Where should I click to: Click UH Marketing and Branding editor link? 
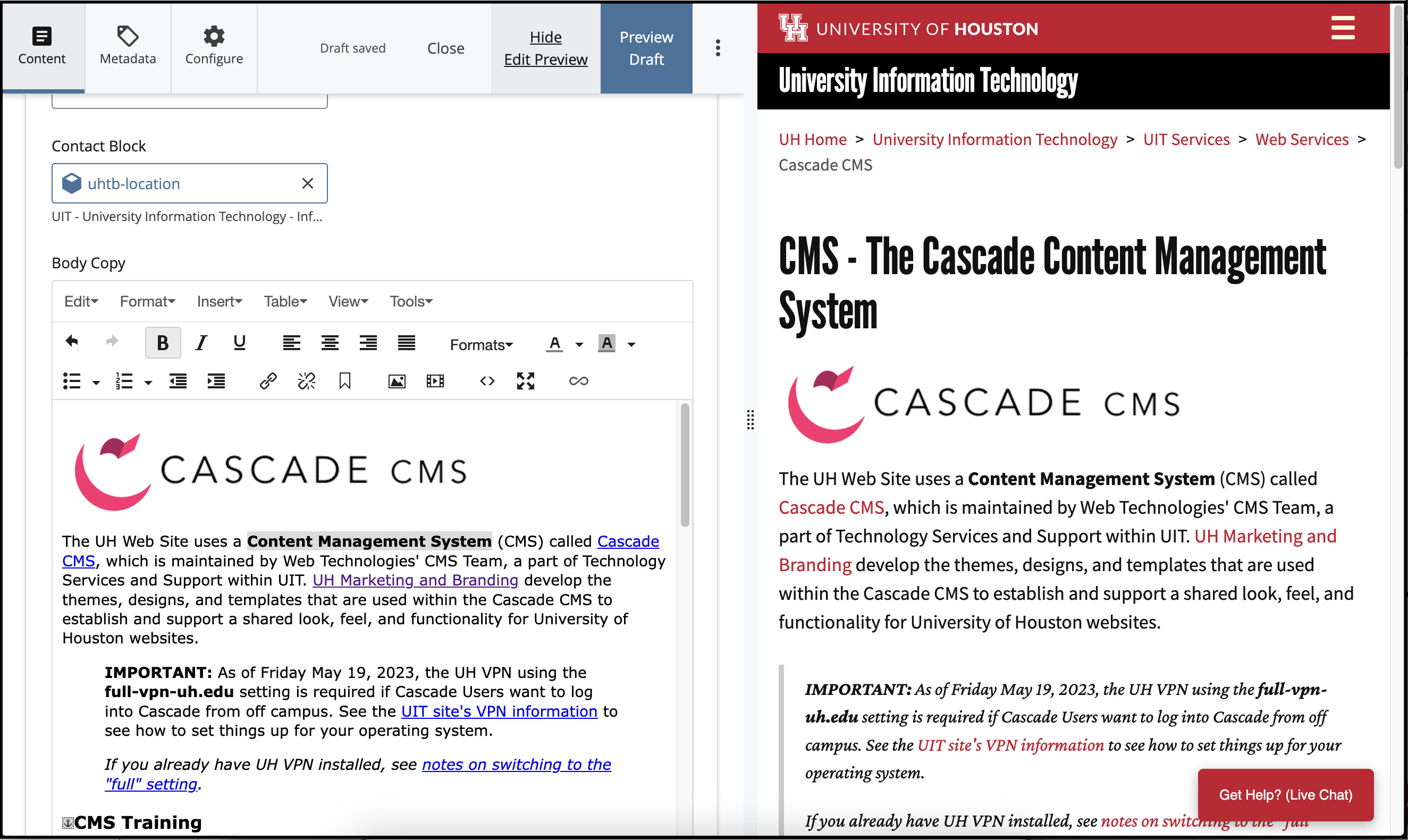pyautogui.click(x=415, y=580)
